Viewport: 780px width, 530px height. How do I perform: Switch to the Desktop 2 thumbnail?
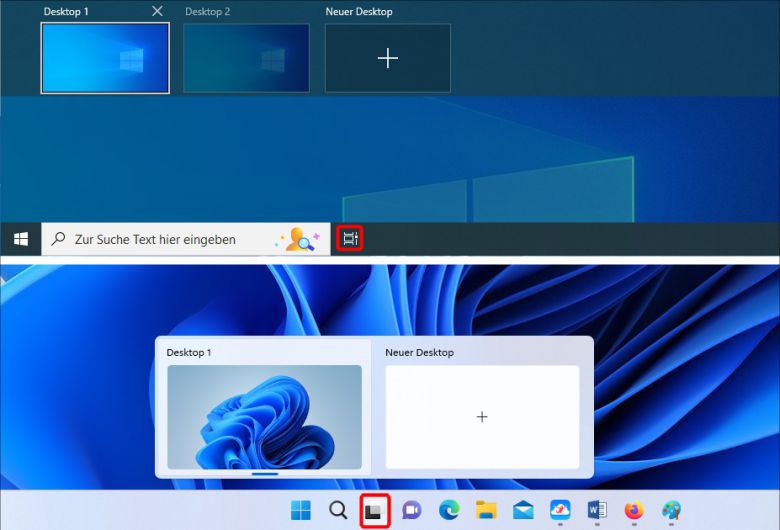pyautogui.click(x=246, y=58)
